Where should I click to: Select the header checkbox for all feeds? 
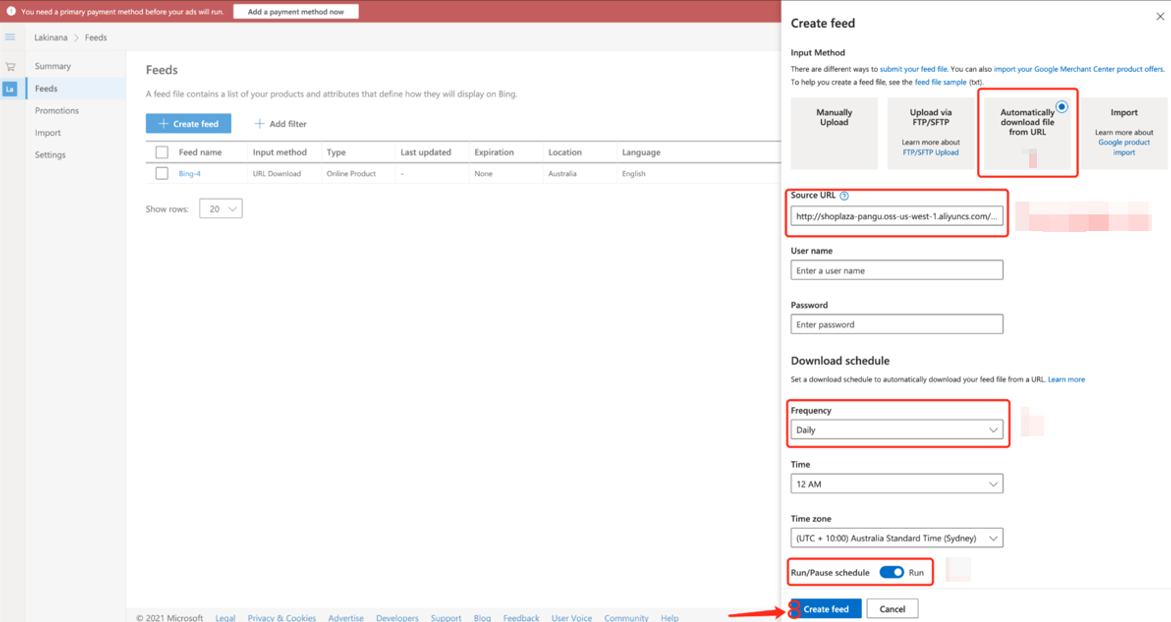click(x=161, y=152)
